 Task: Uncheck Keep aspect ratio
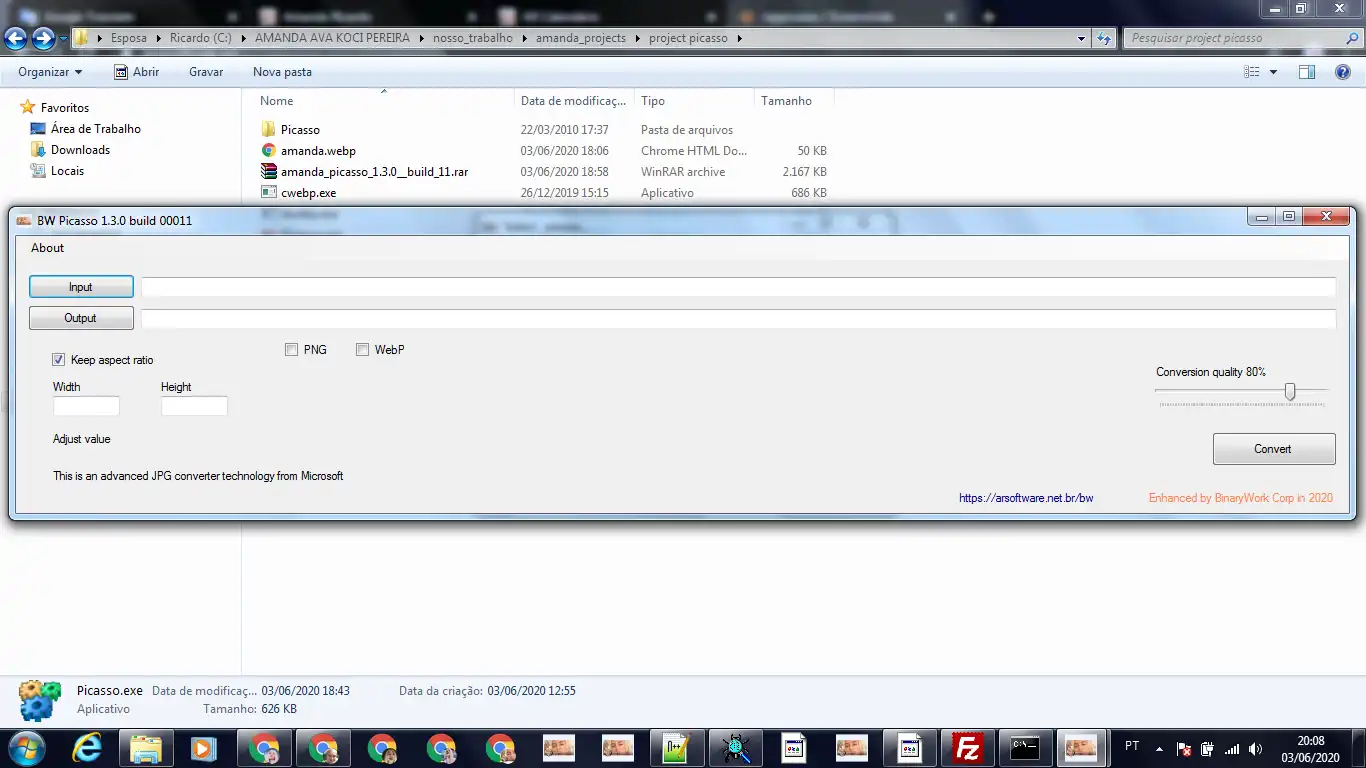click(59, 360)
